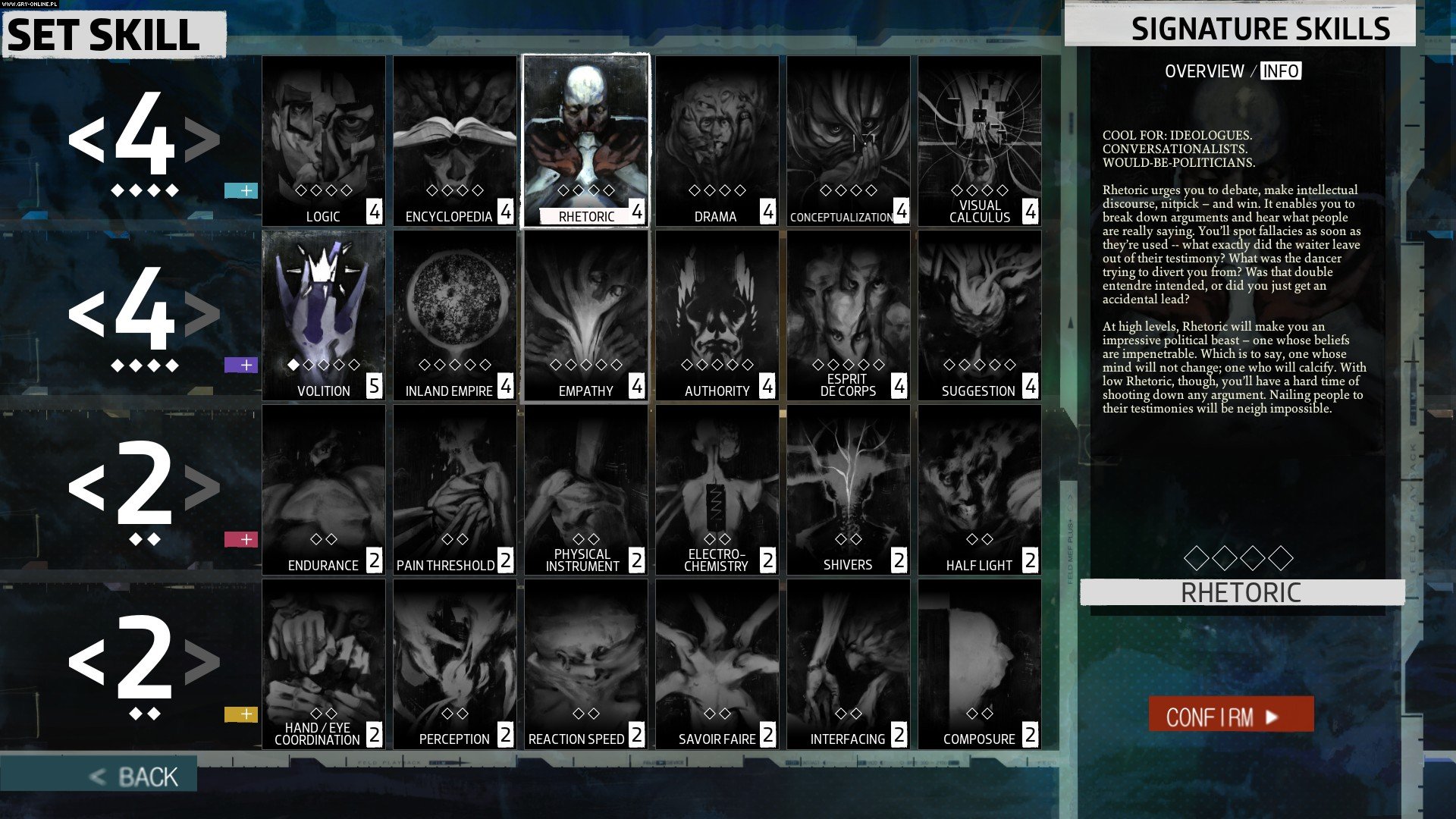Click the Rhetoric name bar in info panel
The image size is (1456, 819).
coord(1242,592)
